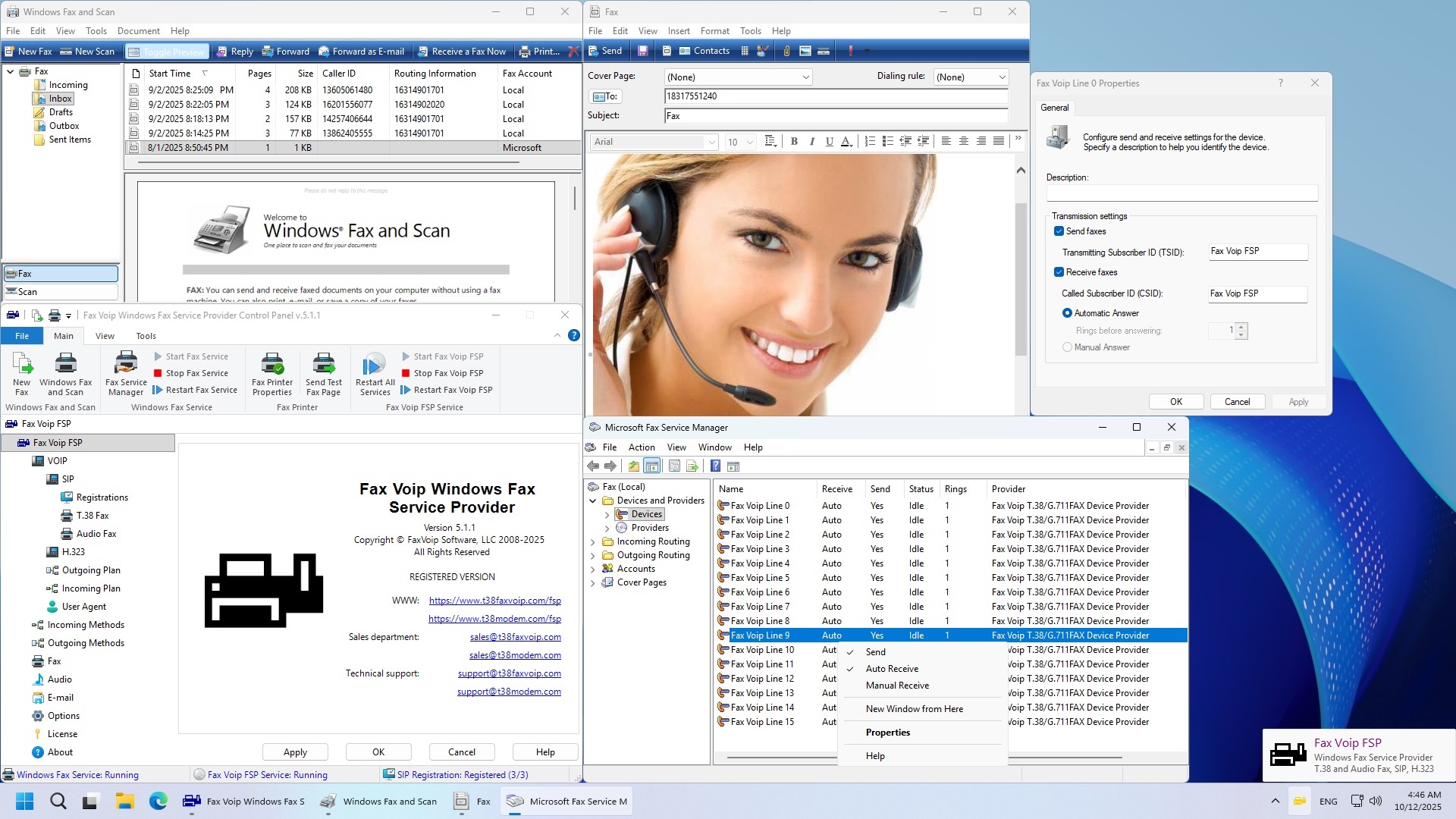Click the Send Test Fax Page icon

(x=324, y=373)
